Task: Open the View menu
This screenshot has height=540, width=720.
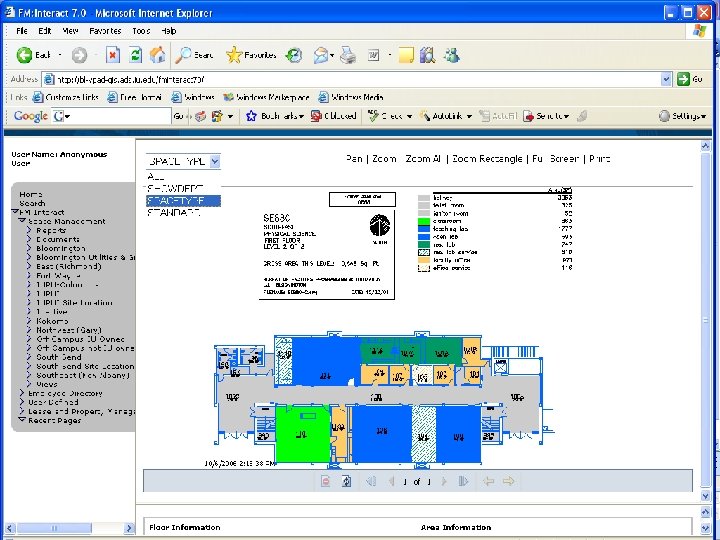Action: 70,31
